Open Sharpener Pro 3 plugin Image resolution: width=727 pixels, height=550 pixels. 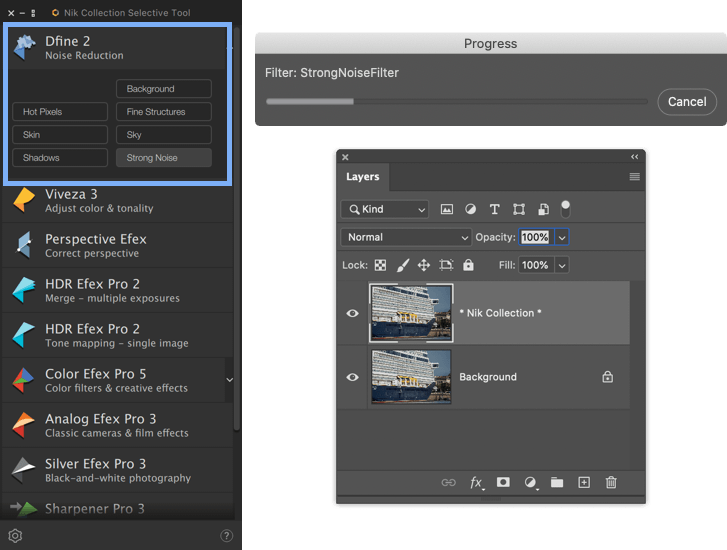point(117,508)
